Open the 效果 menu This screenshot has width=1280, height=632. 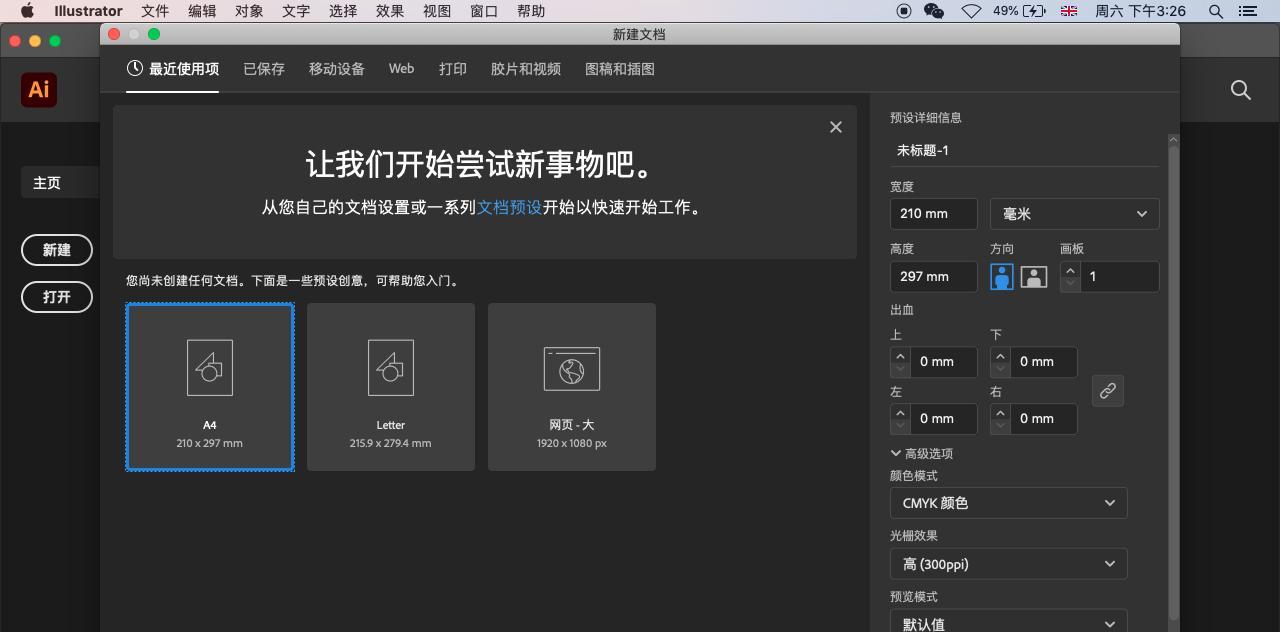pos(390,11)
